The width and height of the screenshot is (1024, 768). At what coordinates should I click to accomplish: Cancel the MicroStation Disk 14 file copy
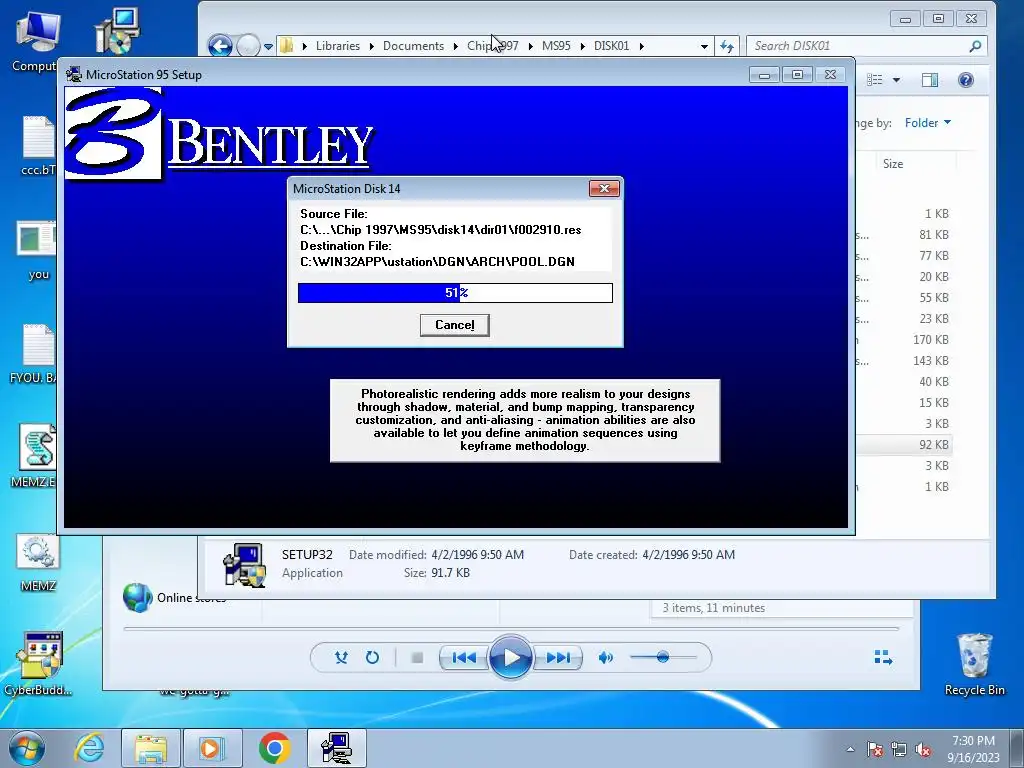[x=455, y=325]
